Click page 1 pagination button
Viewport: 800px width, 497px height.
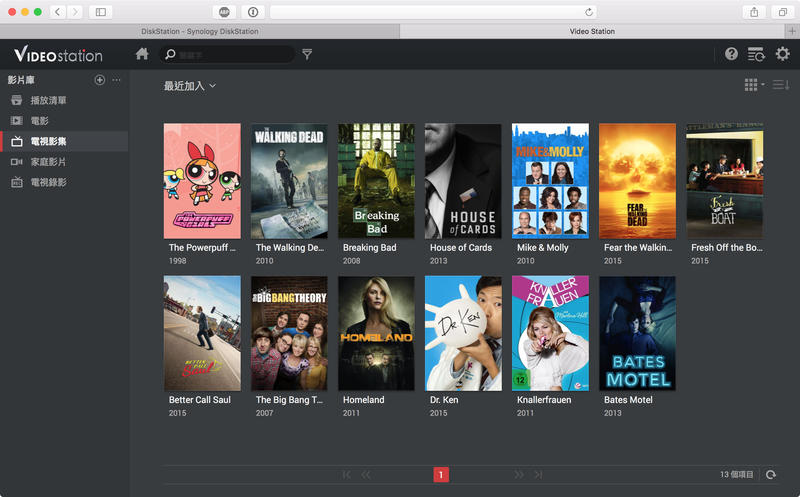click(x=441, y=475)
